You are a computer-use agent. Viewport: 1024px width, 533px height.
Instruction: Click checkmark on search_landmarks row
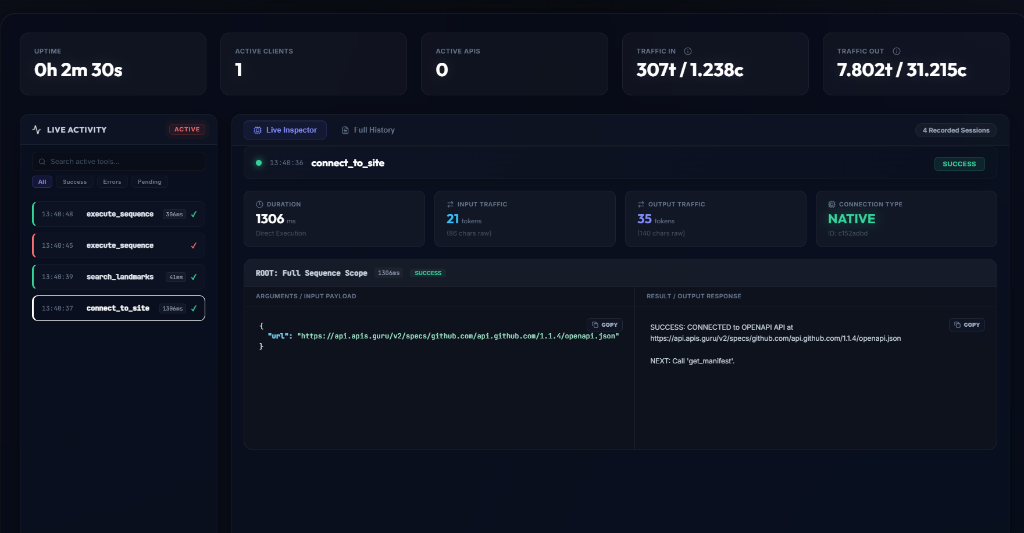click(194, 277)
